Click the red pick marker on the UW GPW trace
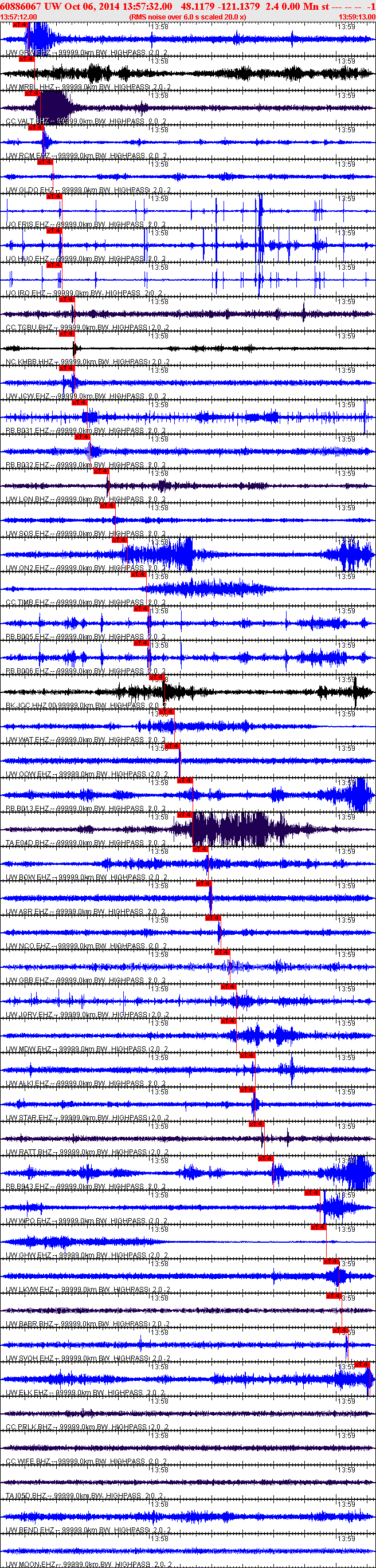The width and height of the screenshot is (376, 1568). pos(19,25)
